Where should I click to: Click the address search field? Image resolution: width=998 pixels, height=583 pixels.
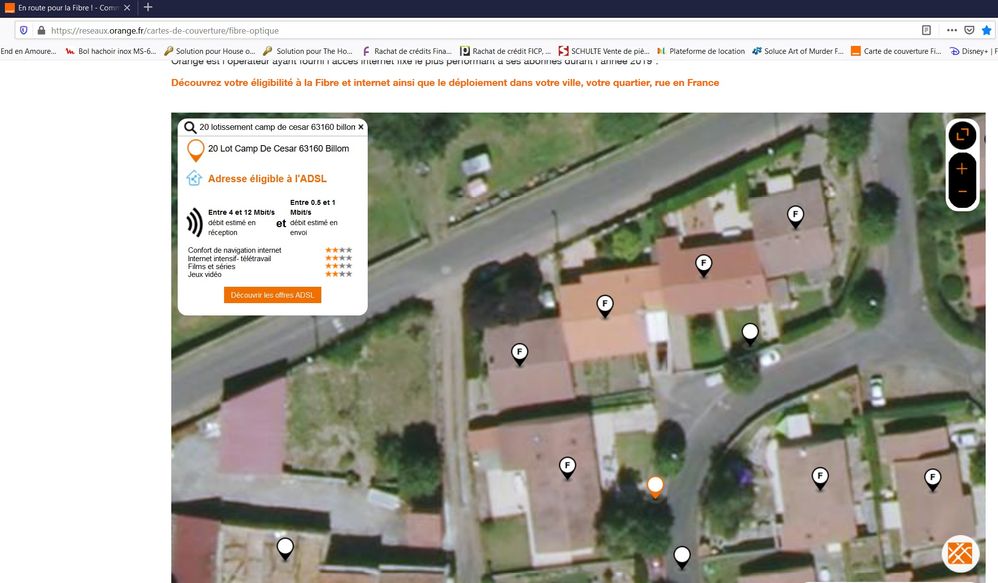coord(277,127)
